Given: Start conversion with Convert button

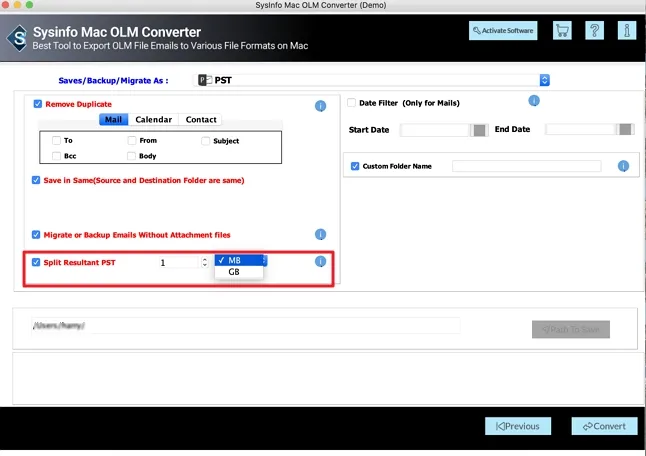Looking at the screenshot, I should pyautogui.click(x=604, y=426).
